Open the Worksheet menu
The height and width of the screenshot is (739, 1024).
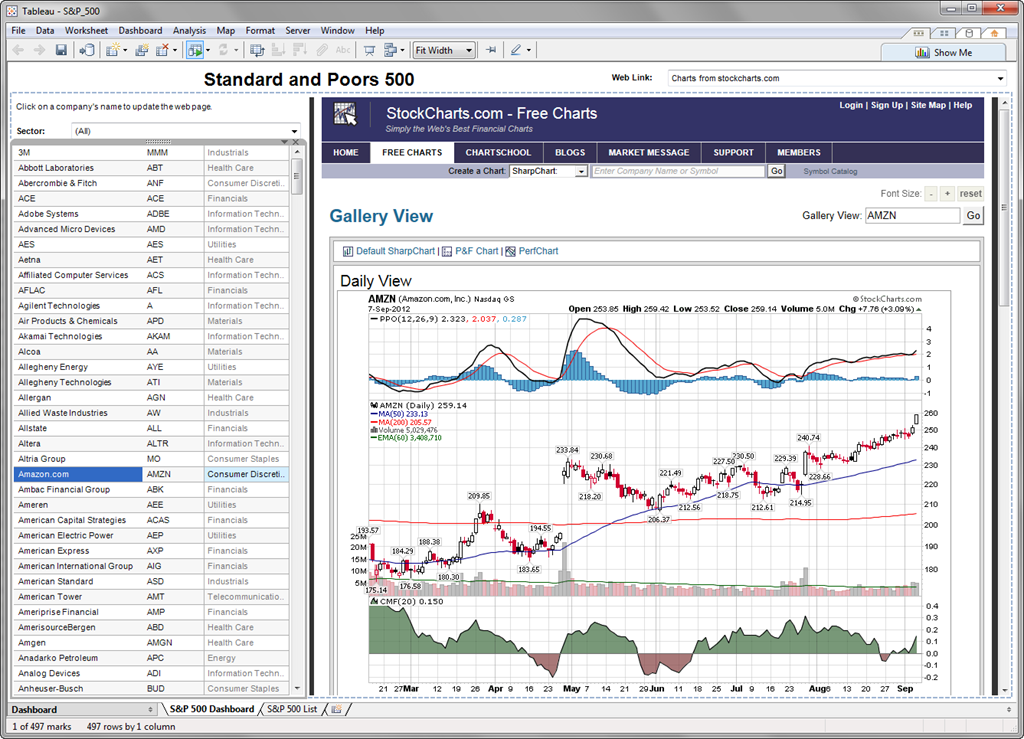click(x=86, y=31)
